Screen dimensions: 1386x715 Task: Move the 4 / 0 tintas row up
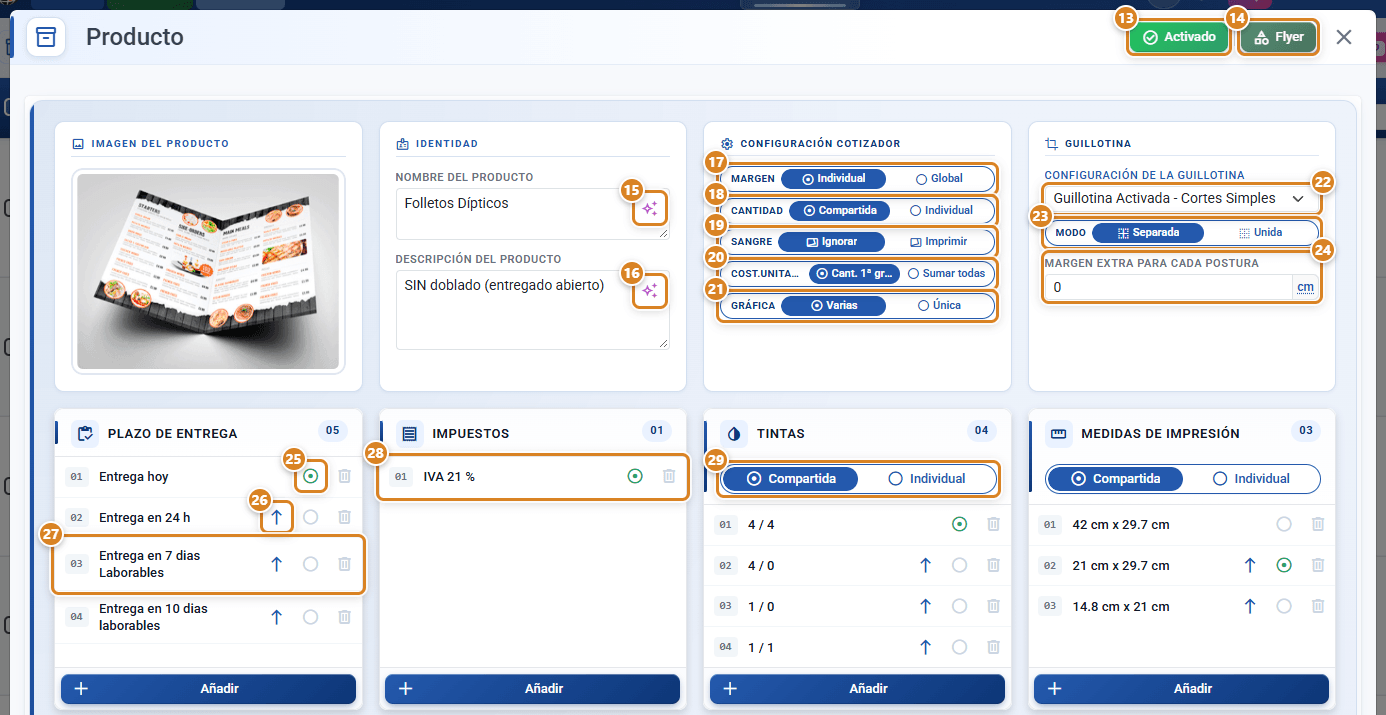926,565
